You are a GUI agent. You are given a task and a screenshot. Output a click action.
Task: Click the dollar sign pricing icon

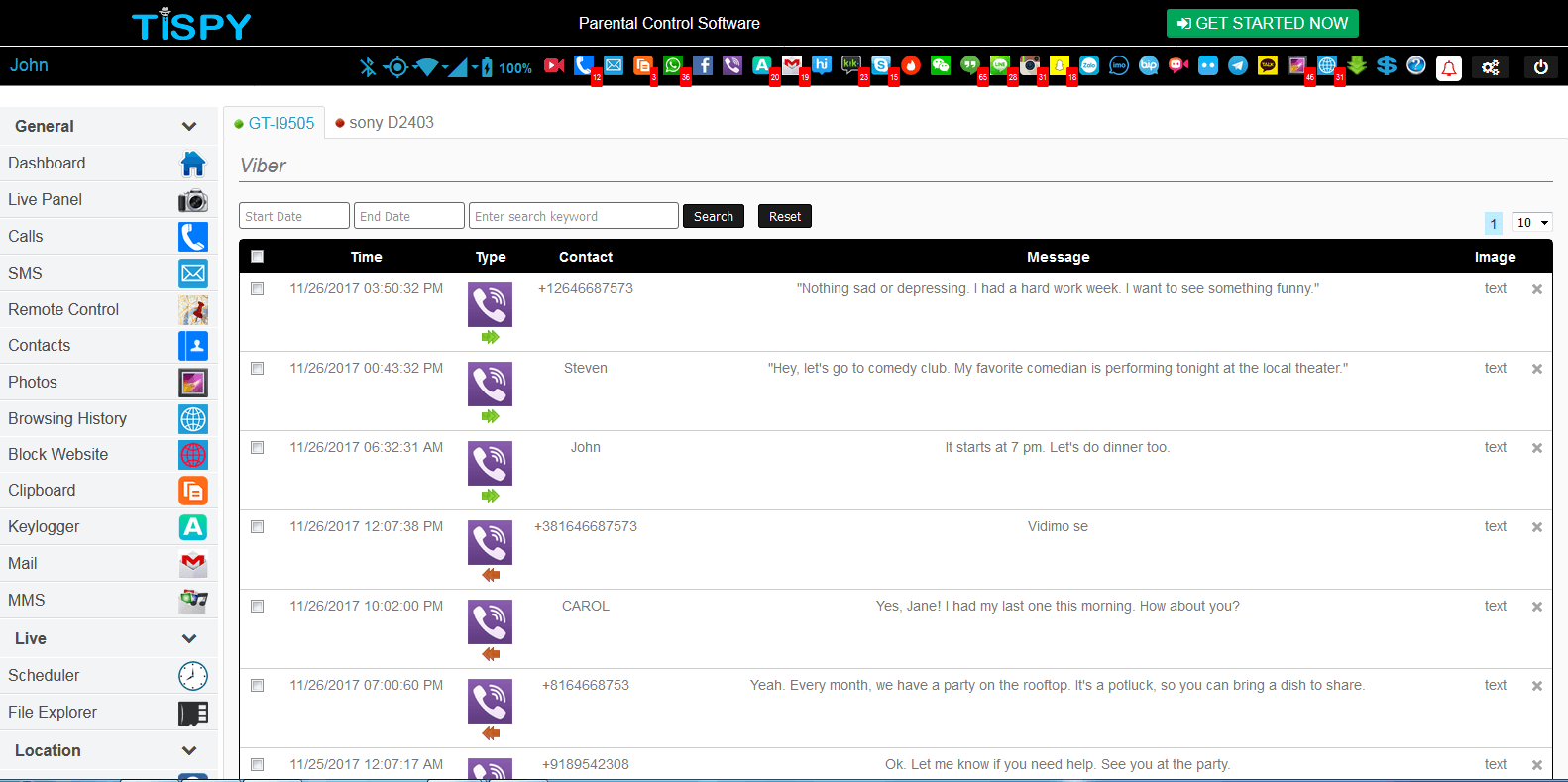click(1387, 65)
